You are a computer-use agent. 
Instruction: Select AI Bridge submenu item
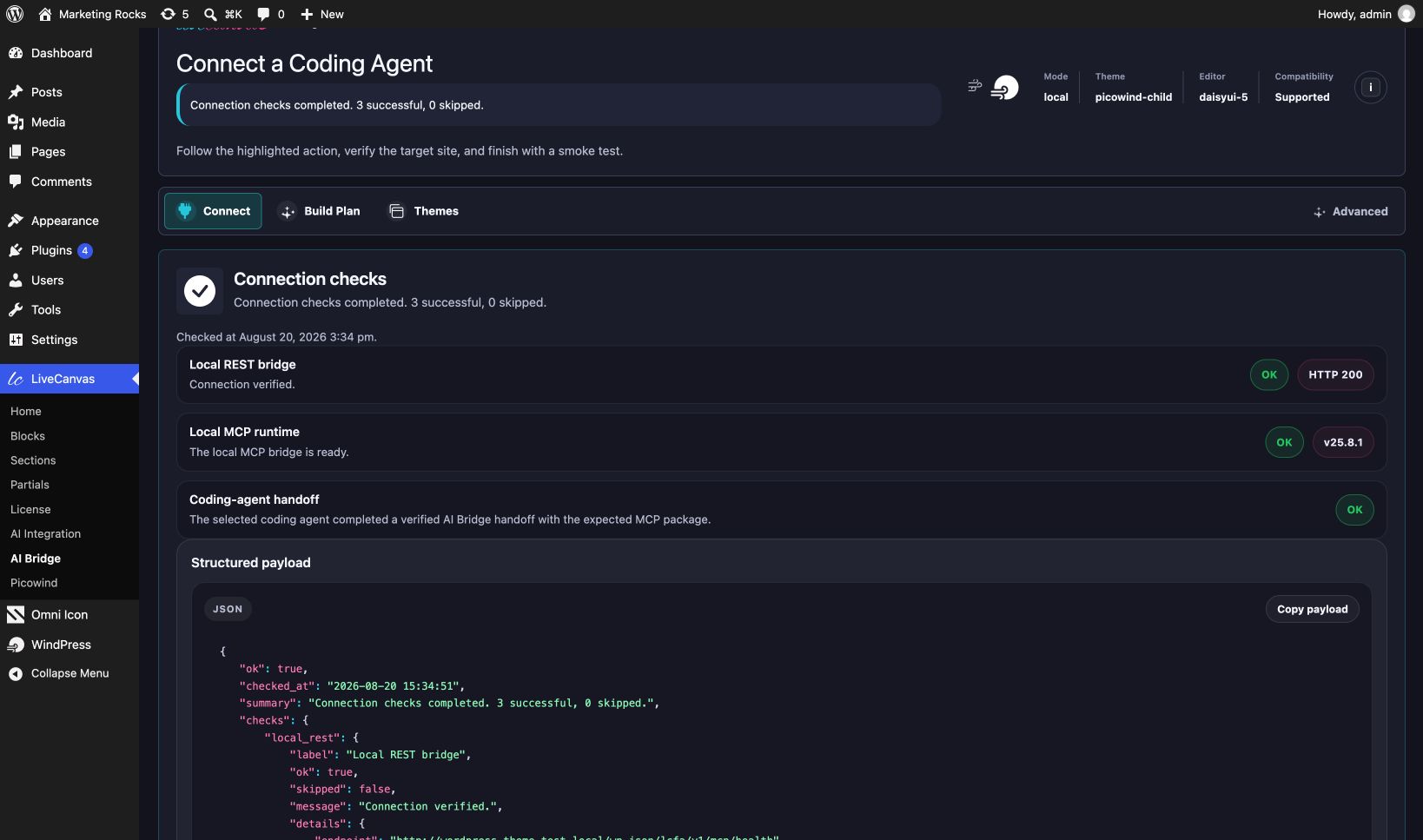[x=36, y=559]
